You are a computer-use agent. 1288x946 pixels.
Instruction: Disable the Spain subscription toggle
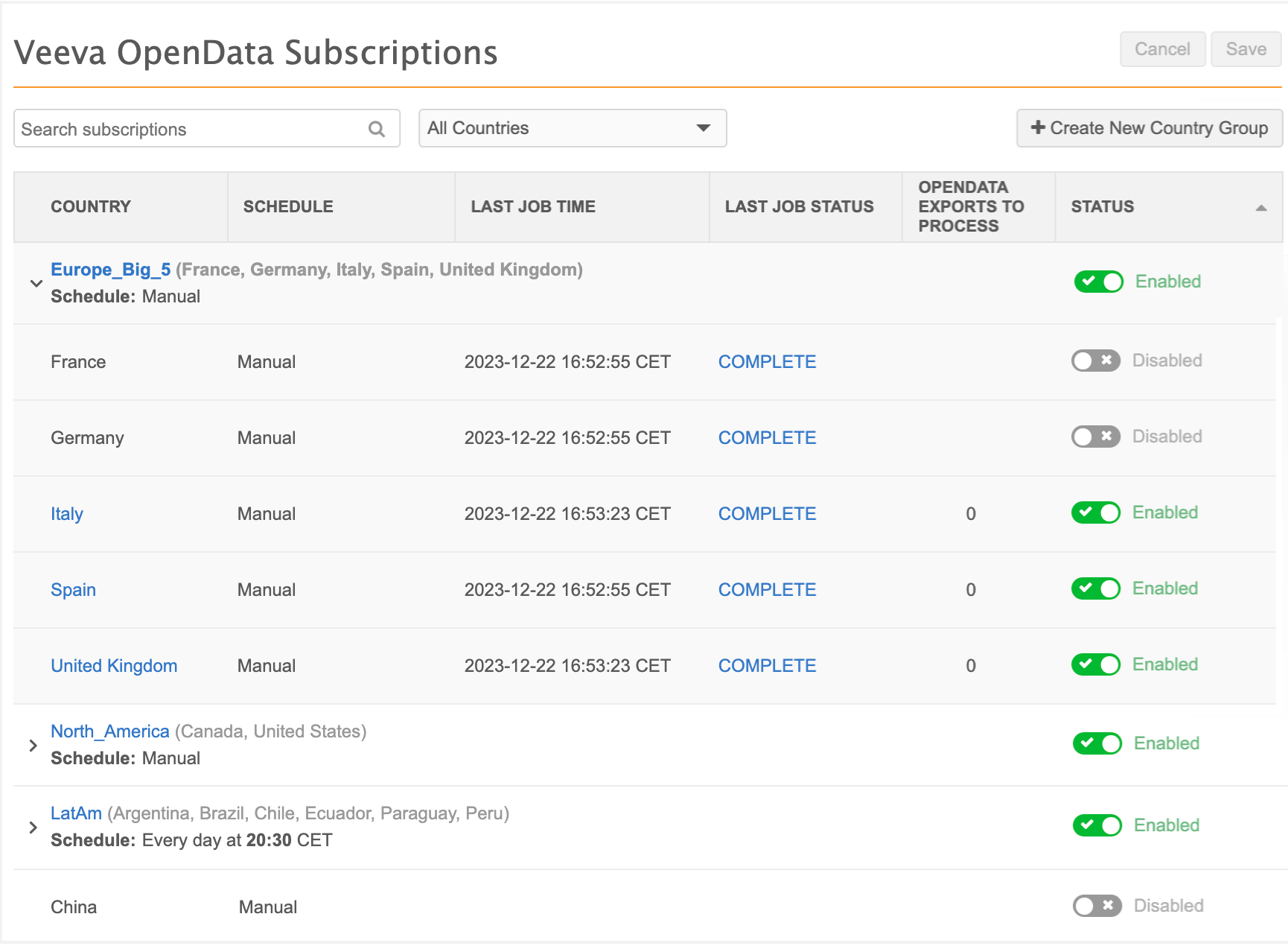point(1095,589)
